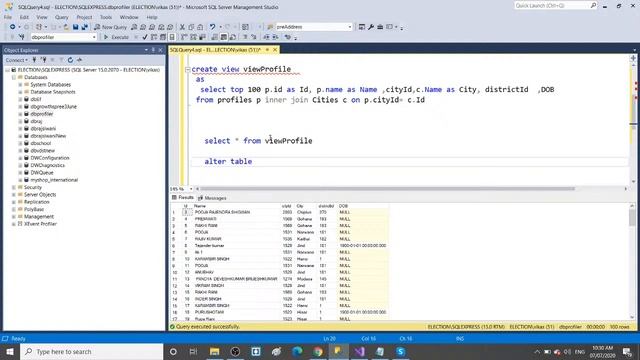Open Visual Studio from the taskbar
Viewport: 640px width, 360px height.
coord(359,351)
